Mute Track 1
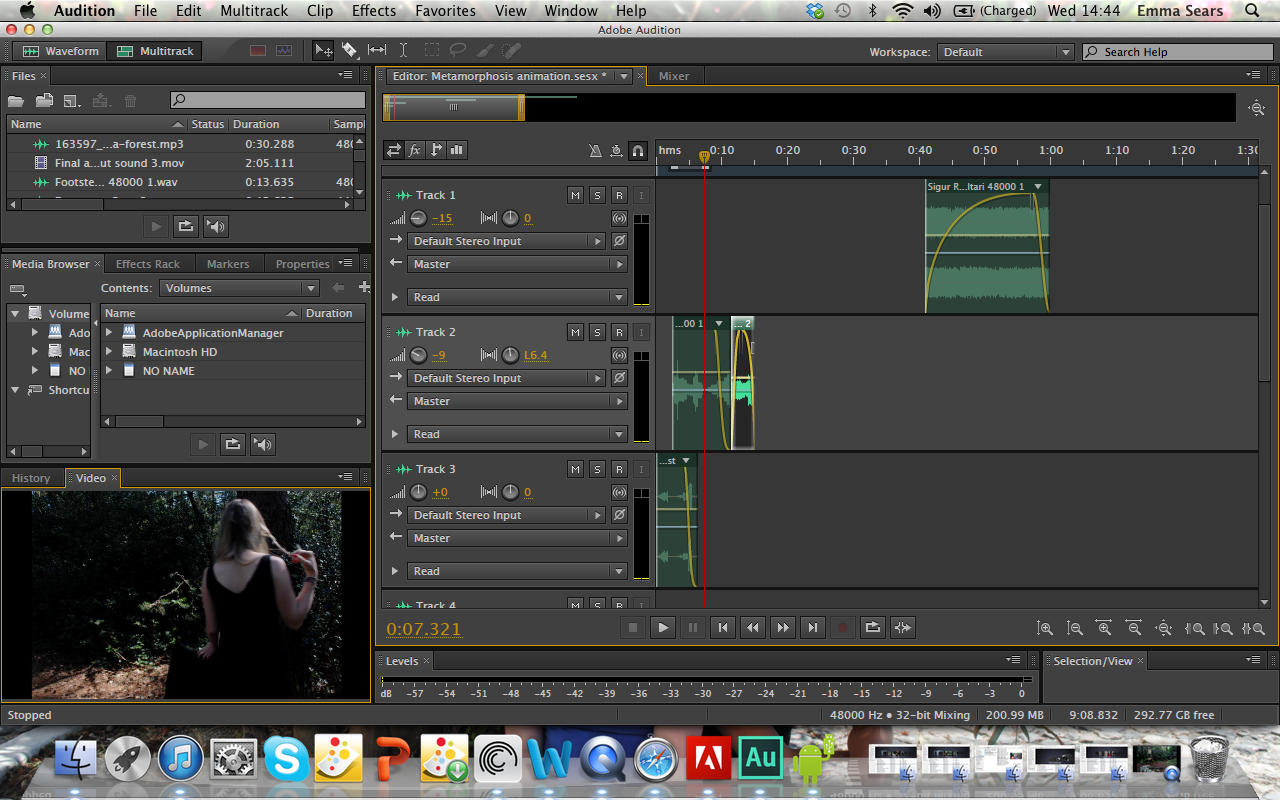The image size is (1280, 800). pyautogui.click(x=575, y=195)
